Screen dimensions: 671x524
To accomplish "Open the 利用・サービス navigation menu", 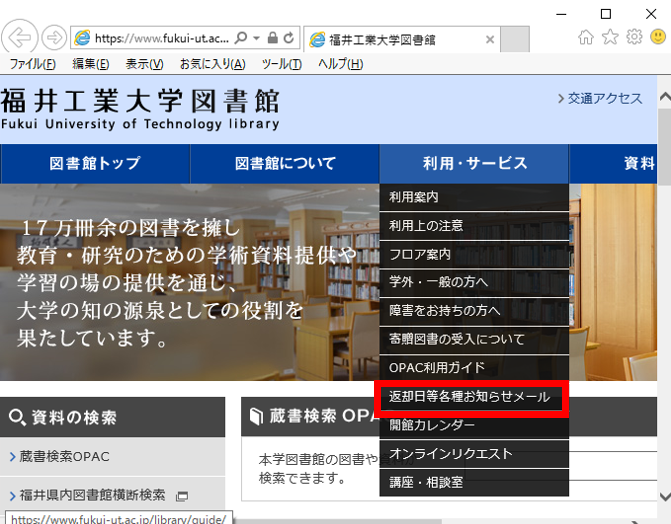I will pos(474,163).
